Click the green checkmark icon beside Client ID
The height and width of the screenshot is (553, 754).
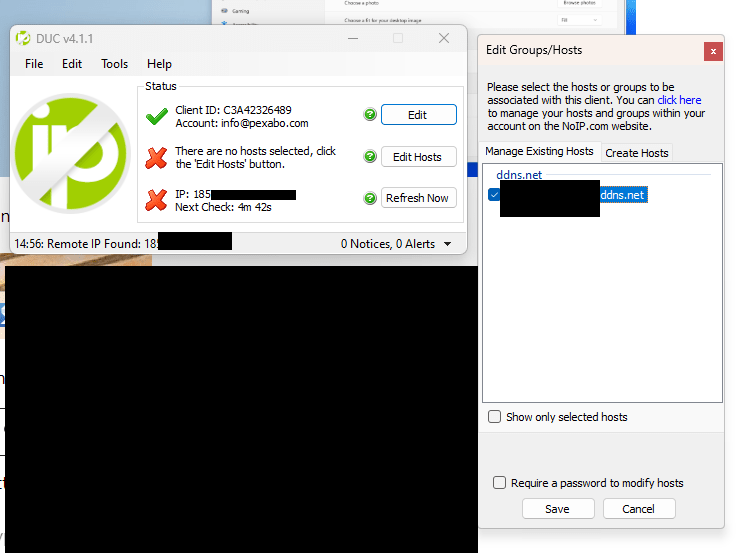[x=157, y=116]
